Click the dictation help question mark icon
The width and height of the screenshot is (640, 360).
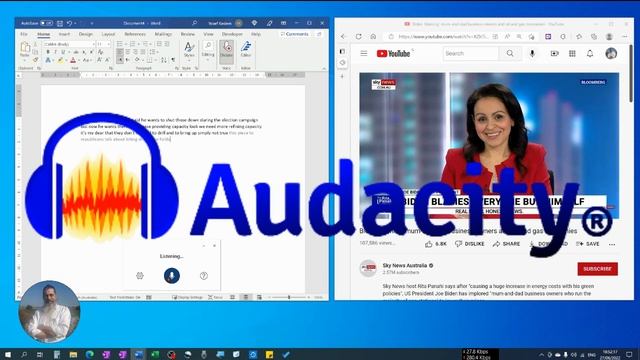204,276
